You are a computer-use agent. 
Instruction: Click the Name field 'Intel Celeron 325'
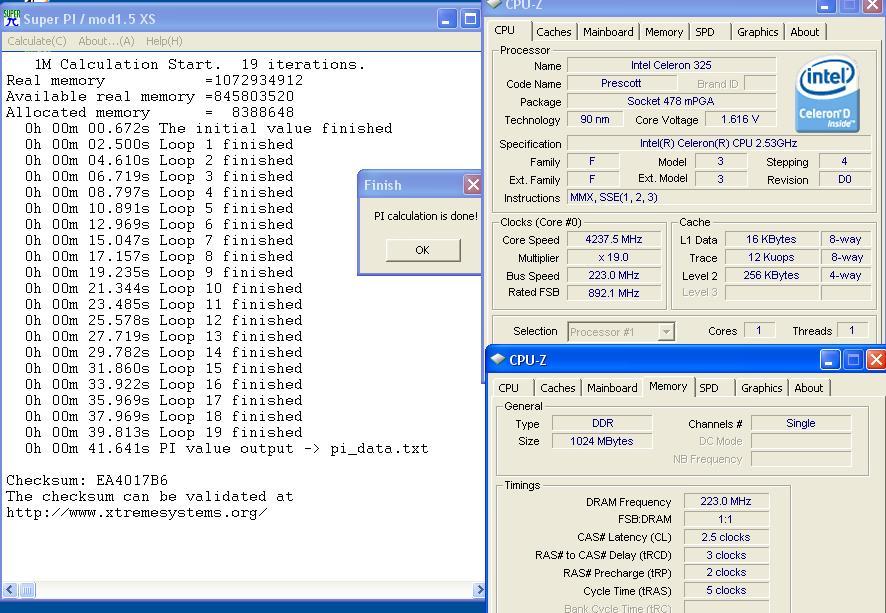[x=671, y=66]
